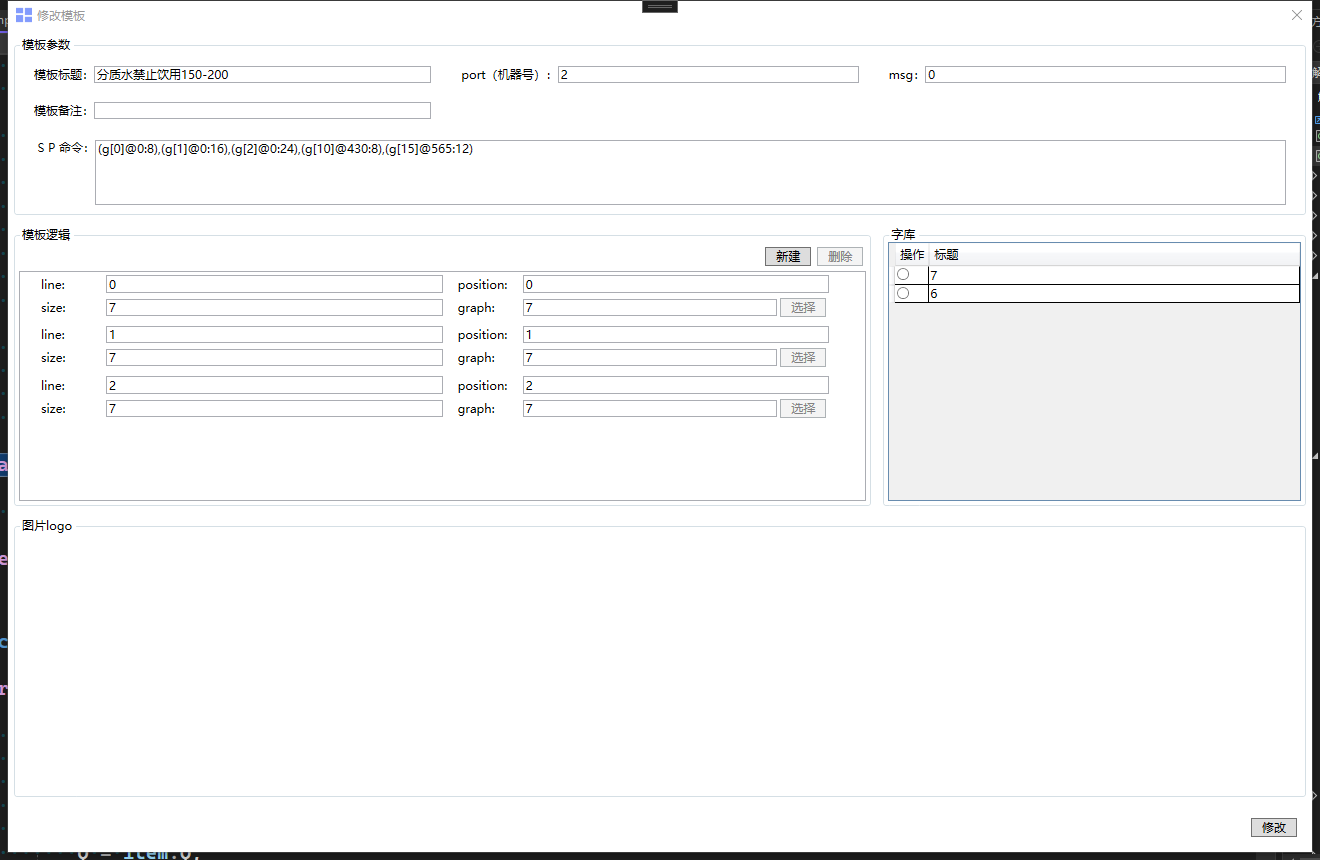The height and width of the screenshot is (860, 1320).
Task: Click the title cell 7 in 字库 table
Action: (x=1114, y=275)
